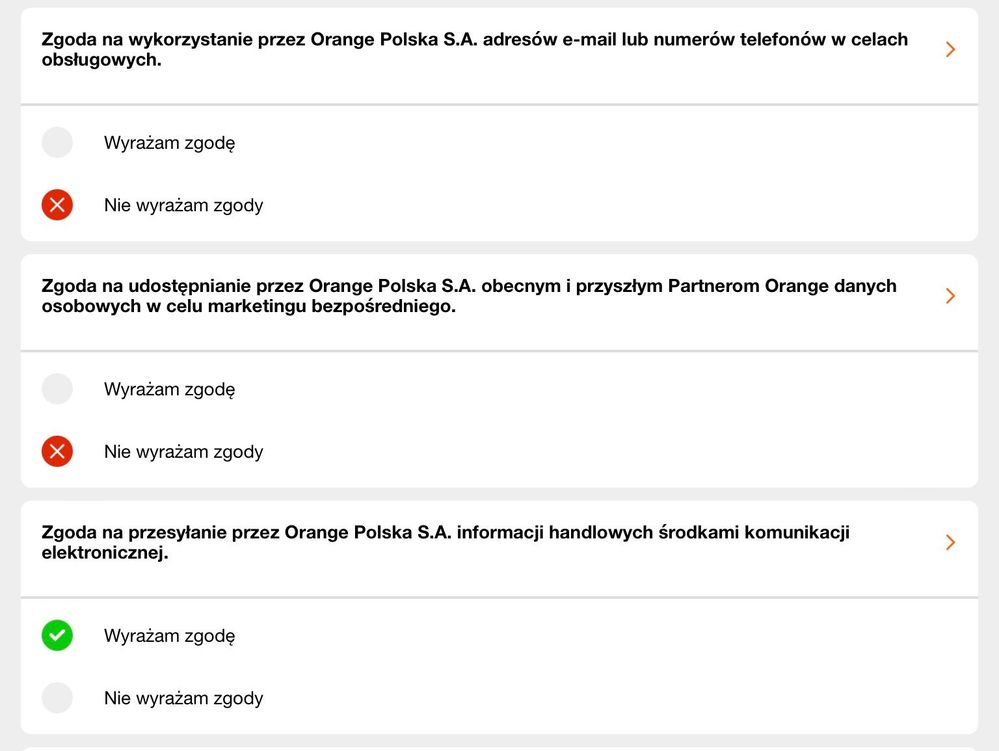
Task: Click 'Nie wyrażam zgody' label under service-purposes consent
Action: pos(183,205)
